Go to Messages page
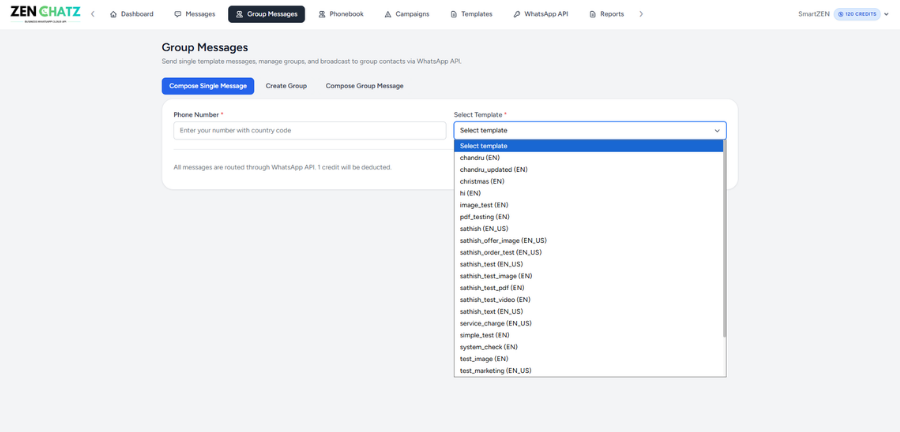 195,14
